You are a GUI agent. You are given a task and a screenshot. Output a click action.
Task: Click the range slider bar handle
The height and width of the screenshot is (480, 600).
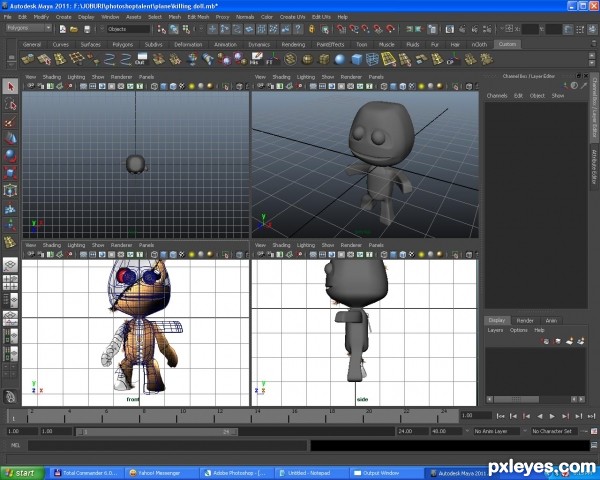point(156,432)
